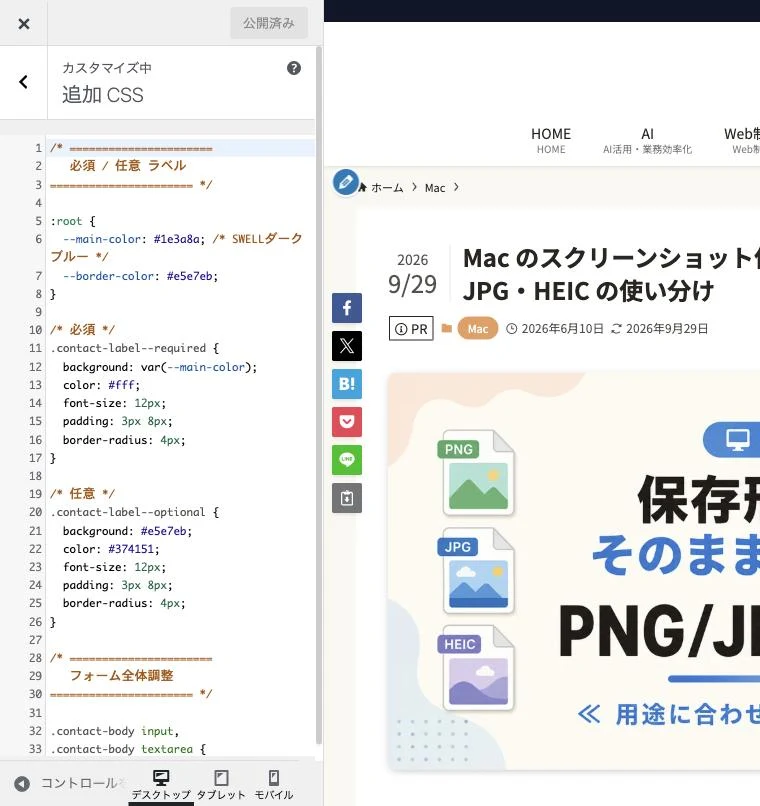
Task: Place cursor on the :root line
Action: click(72, 222)
